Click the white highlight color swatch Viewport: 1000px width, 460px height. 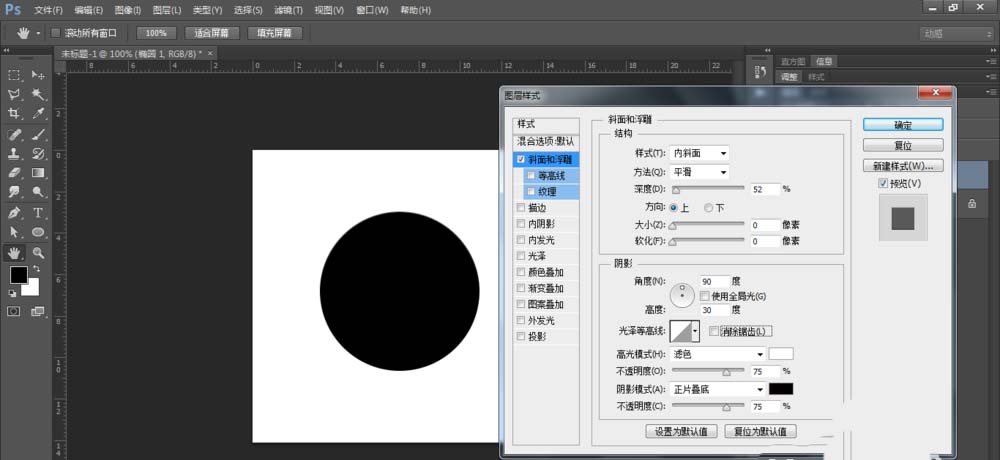[x=780, y=354]
